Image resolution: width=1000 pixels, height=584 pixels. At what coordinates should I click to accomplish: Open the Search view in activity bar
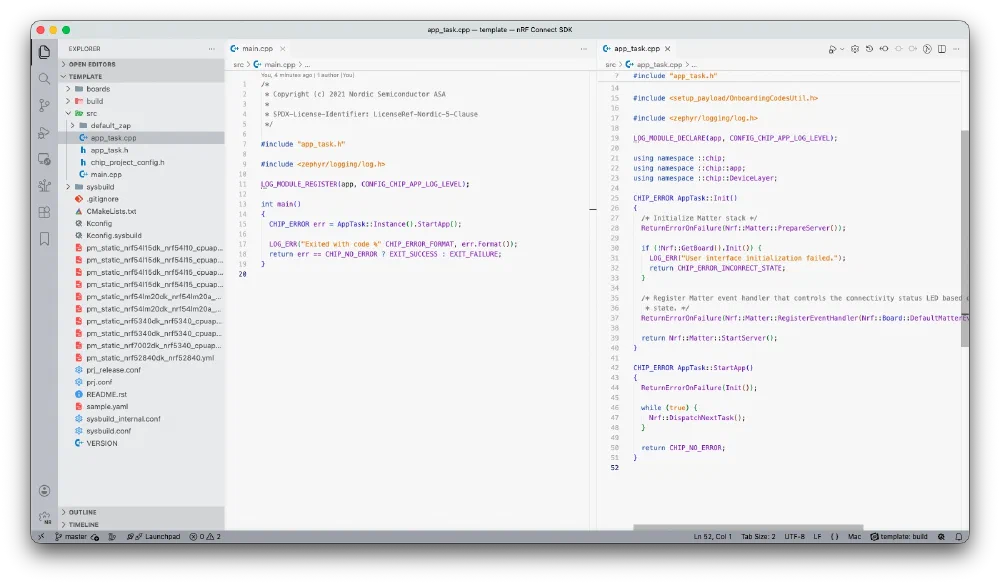pos(44,79)
